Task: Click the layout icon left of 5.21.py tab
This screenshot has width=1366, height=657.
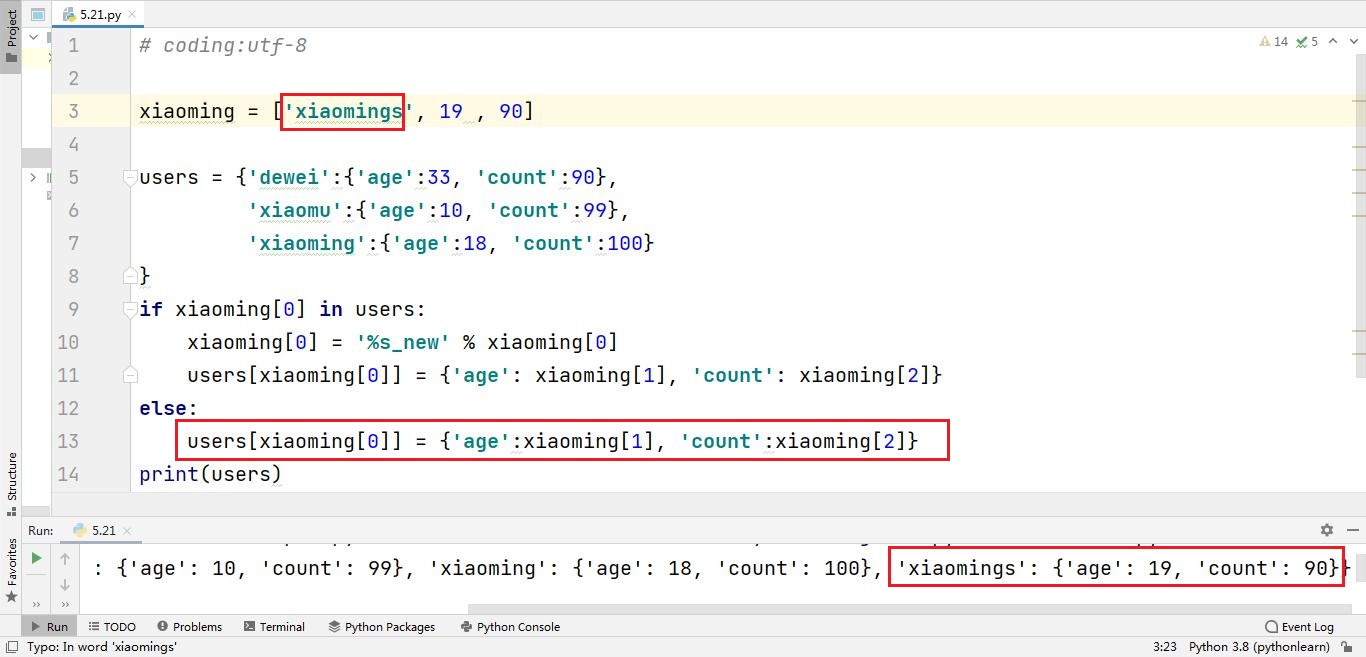Action: pos(37,14)
